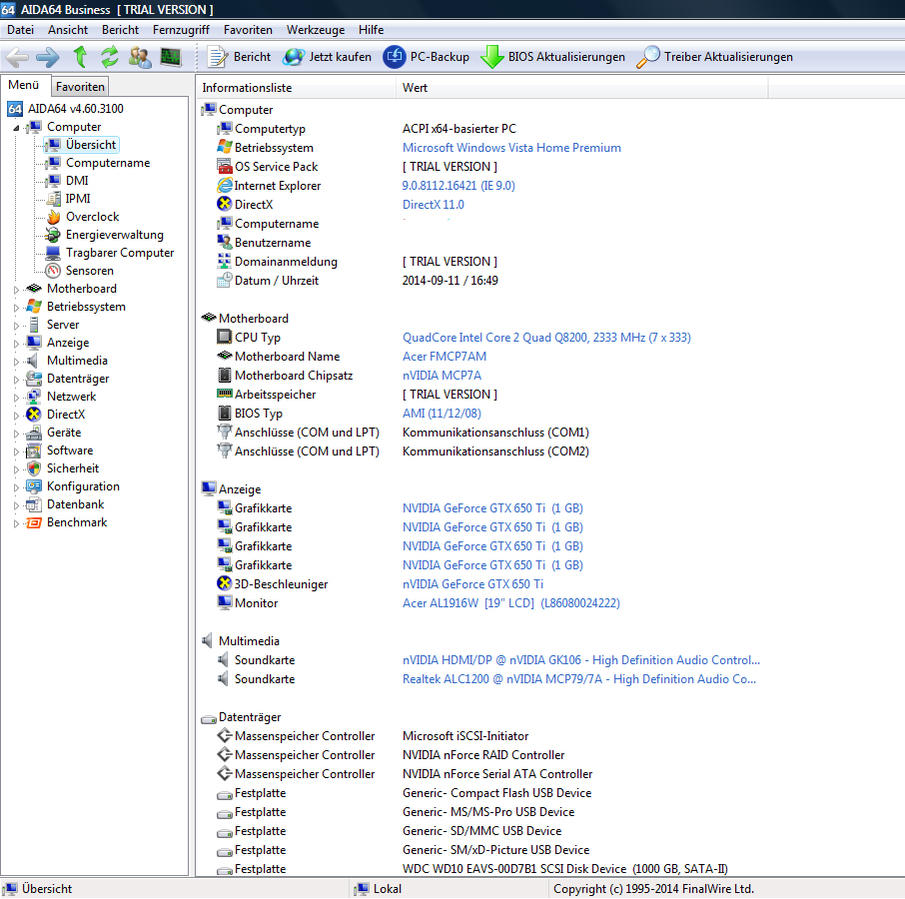Expand the Anzeige tree node
The image size is (905, 899).
point(16,343)
